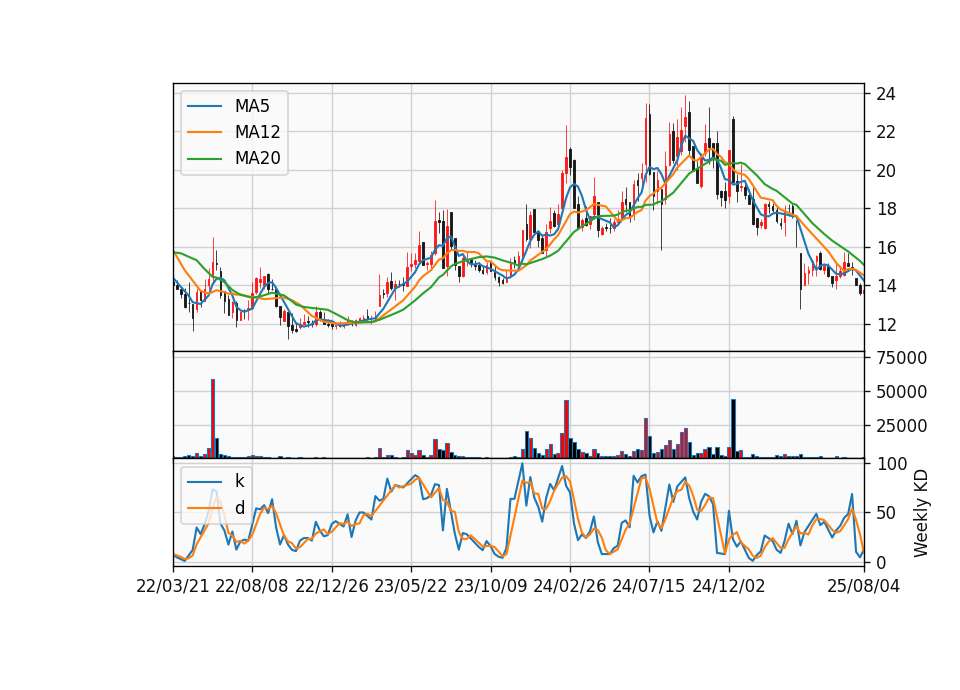Click the KD axis value 100

[x=890, y=464]
